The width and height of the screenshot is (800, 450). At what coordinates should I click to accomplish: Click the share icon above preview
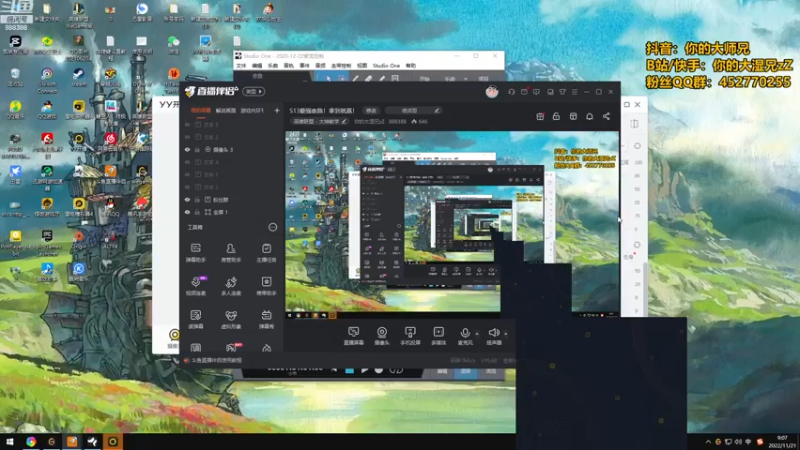[x=606, y=116]
